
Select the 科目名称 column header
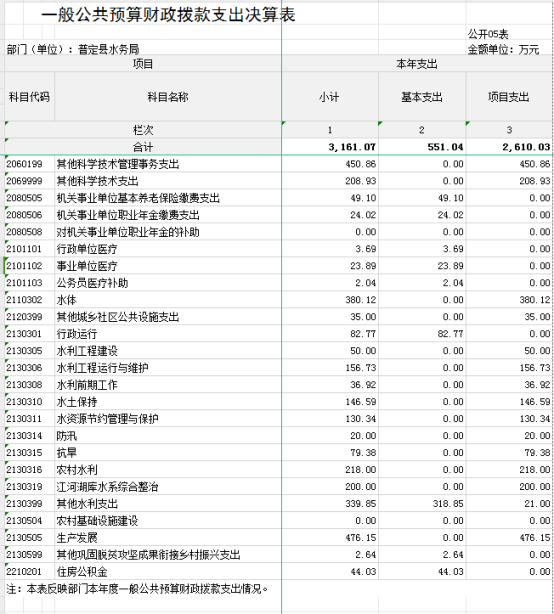point(168,97)
